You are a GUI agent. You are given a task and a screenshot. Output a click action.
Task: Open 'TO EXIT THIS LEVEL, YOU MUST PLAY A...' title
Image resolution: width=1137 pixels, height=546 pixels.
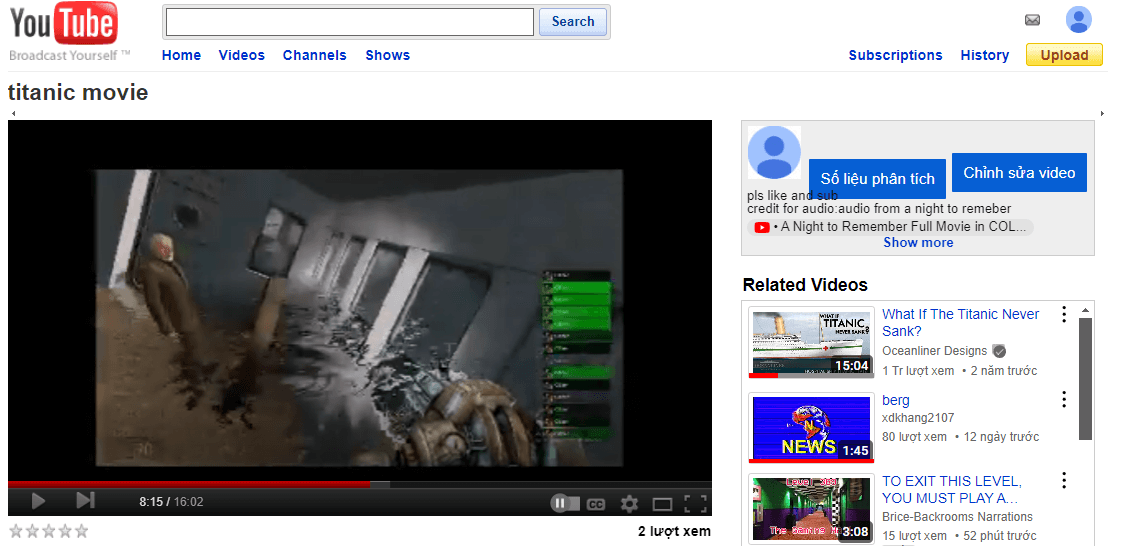(x=952, y=489)
